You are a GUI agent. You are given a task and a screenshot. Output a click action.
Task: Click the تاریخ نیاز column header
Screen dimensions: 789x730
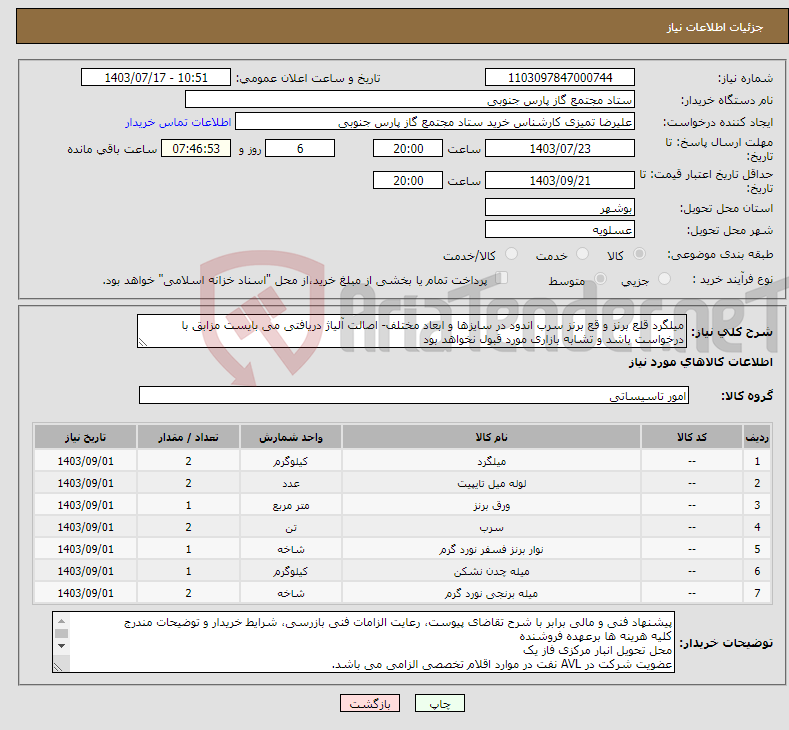[86, 437]
